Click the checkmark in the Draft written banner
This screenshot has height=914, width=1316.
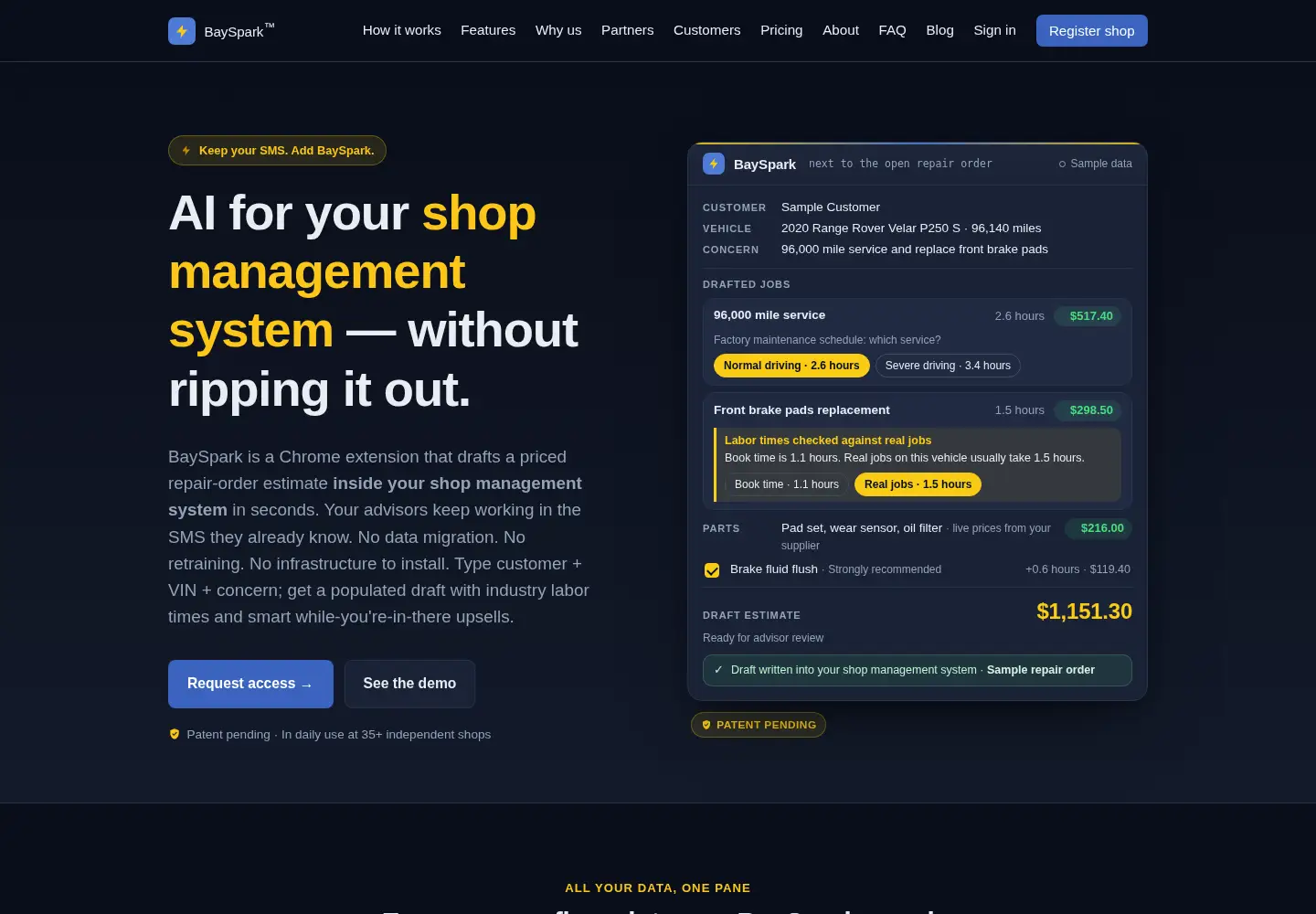(x=718, y=670)
